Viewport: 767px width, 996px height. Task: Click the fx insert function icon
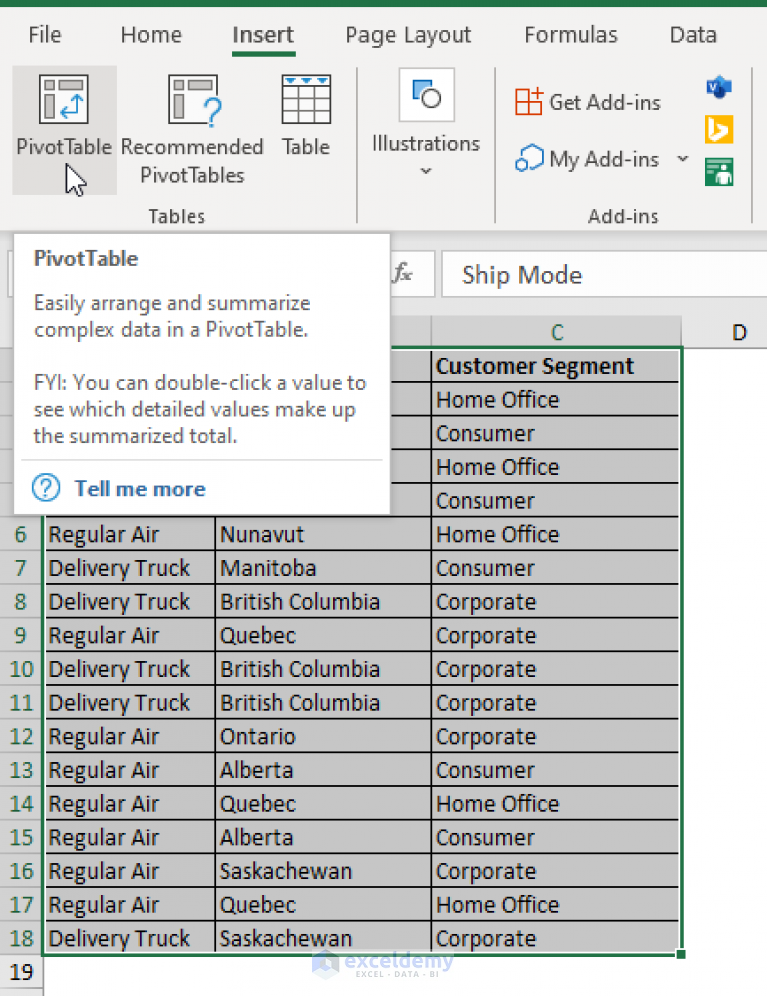(402, 274)
